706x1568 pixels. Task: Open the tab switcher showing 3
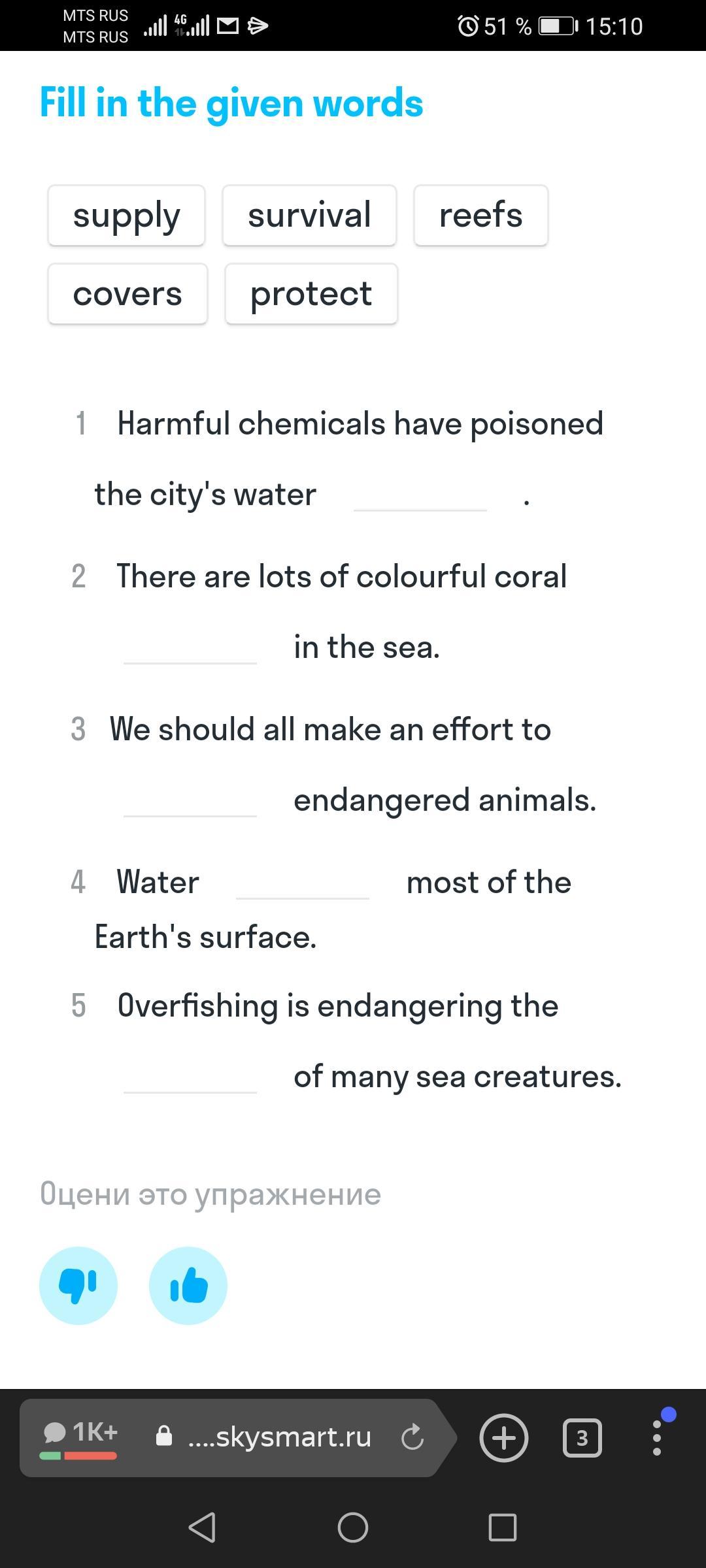coord(582,1437)
